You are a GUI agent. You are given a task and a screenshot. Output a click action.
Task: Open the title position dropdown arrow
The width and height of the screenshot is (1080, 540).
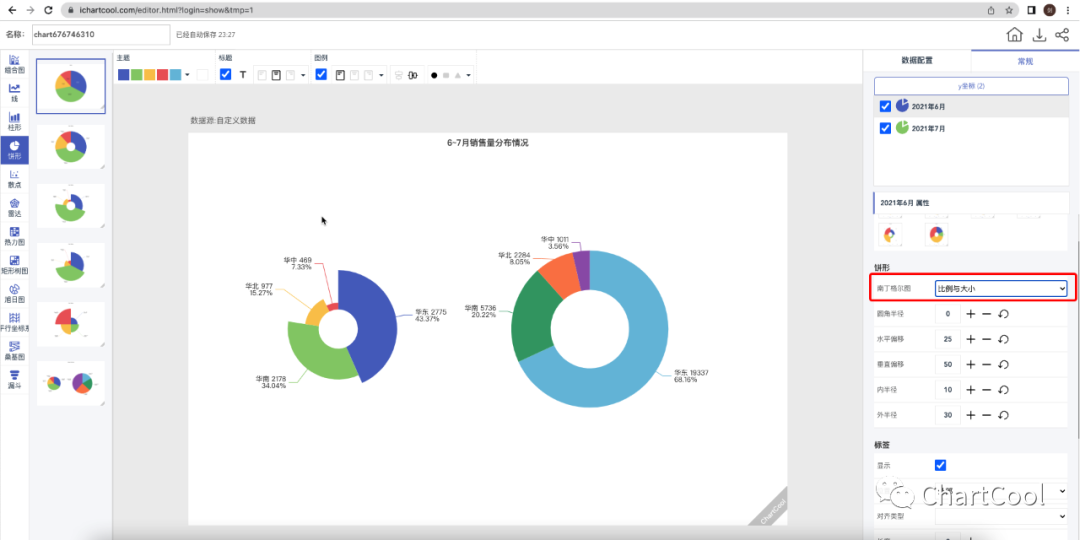(304, 75)
